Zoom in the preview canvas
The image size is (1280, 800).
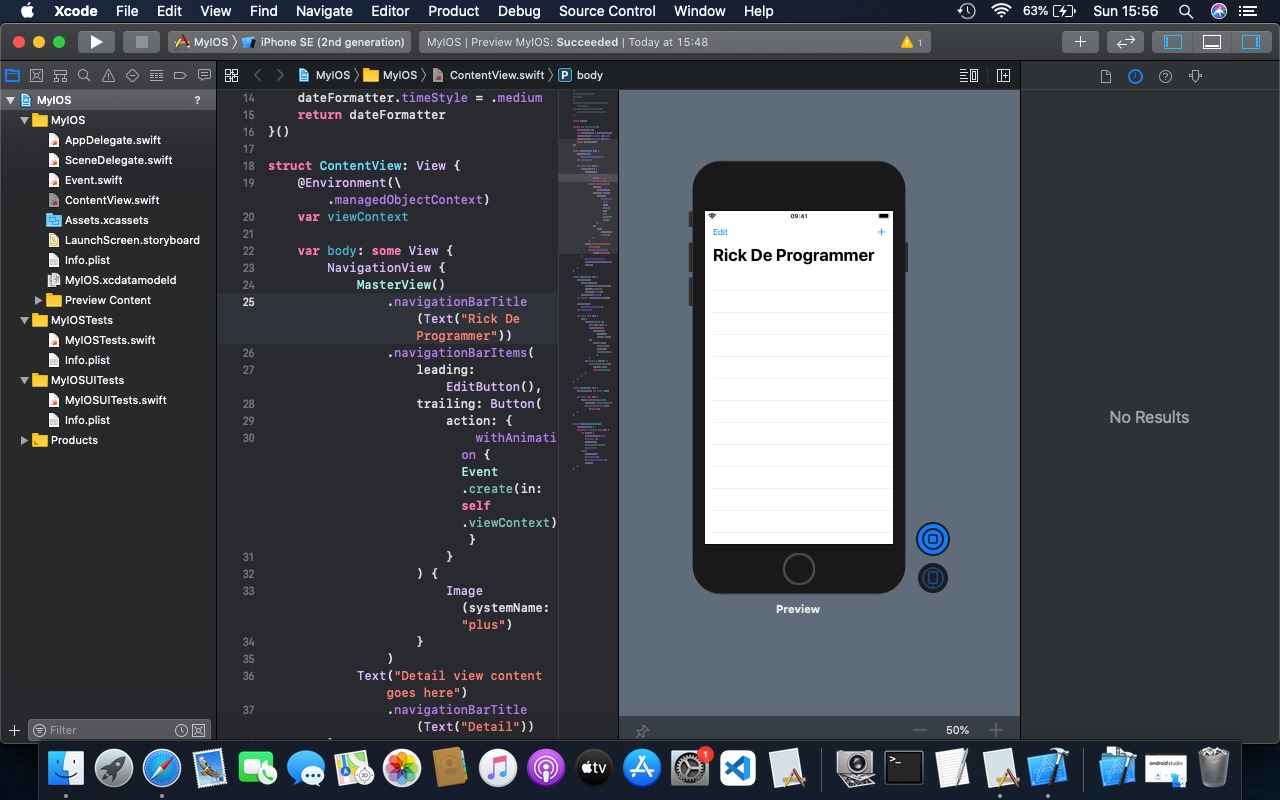tap(995, 730)
